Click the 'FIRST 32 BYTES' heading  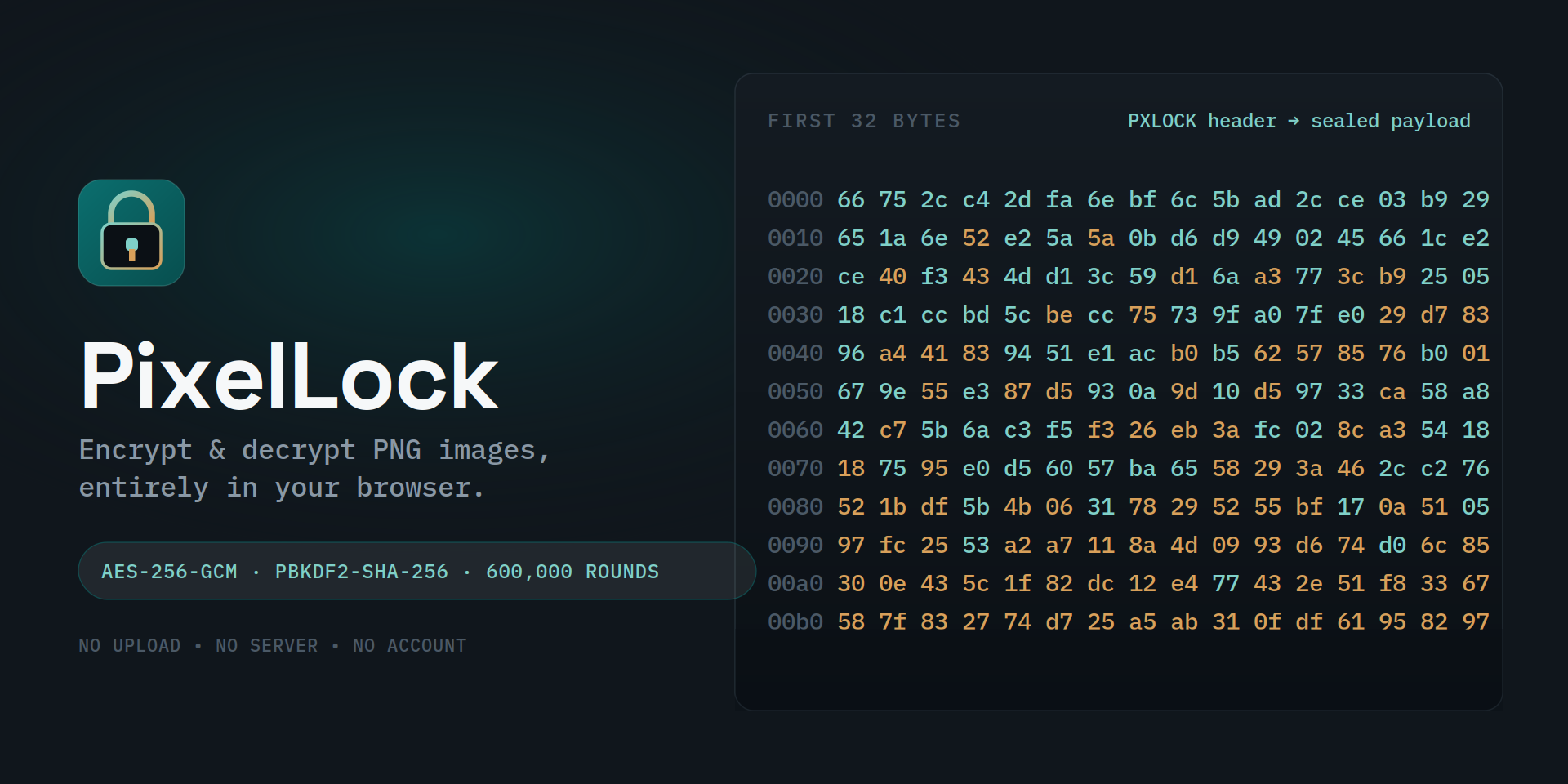[864, 122]
